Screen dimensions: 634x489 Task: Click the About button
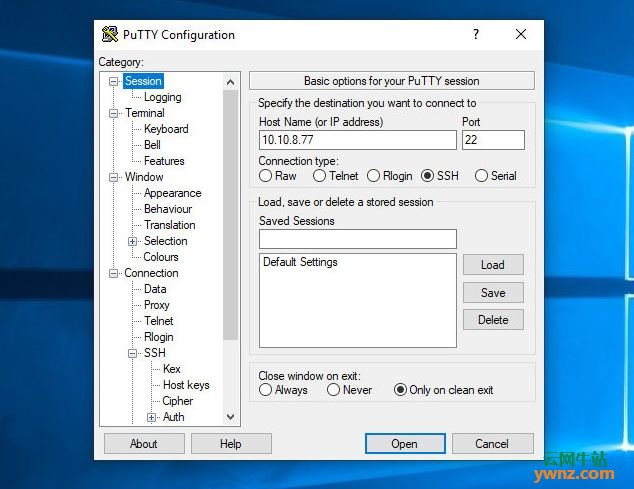coord(144,444)
